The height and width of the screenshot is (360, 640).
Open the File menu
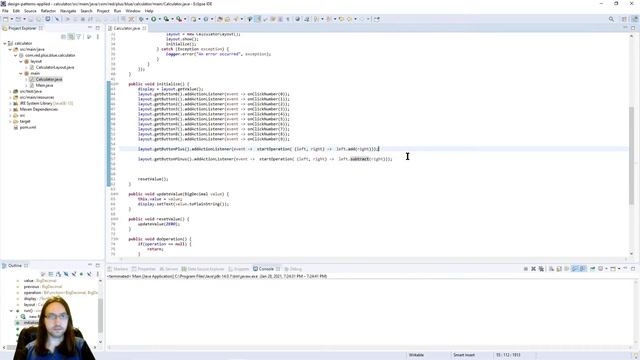[5, 11]
